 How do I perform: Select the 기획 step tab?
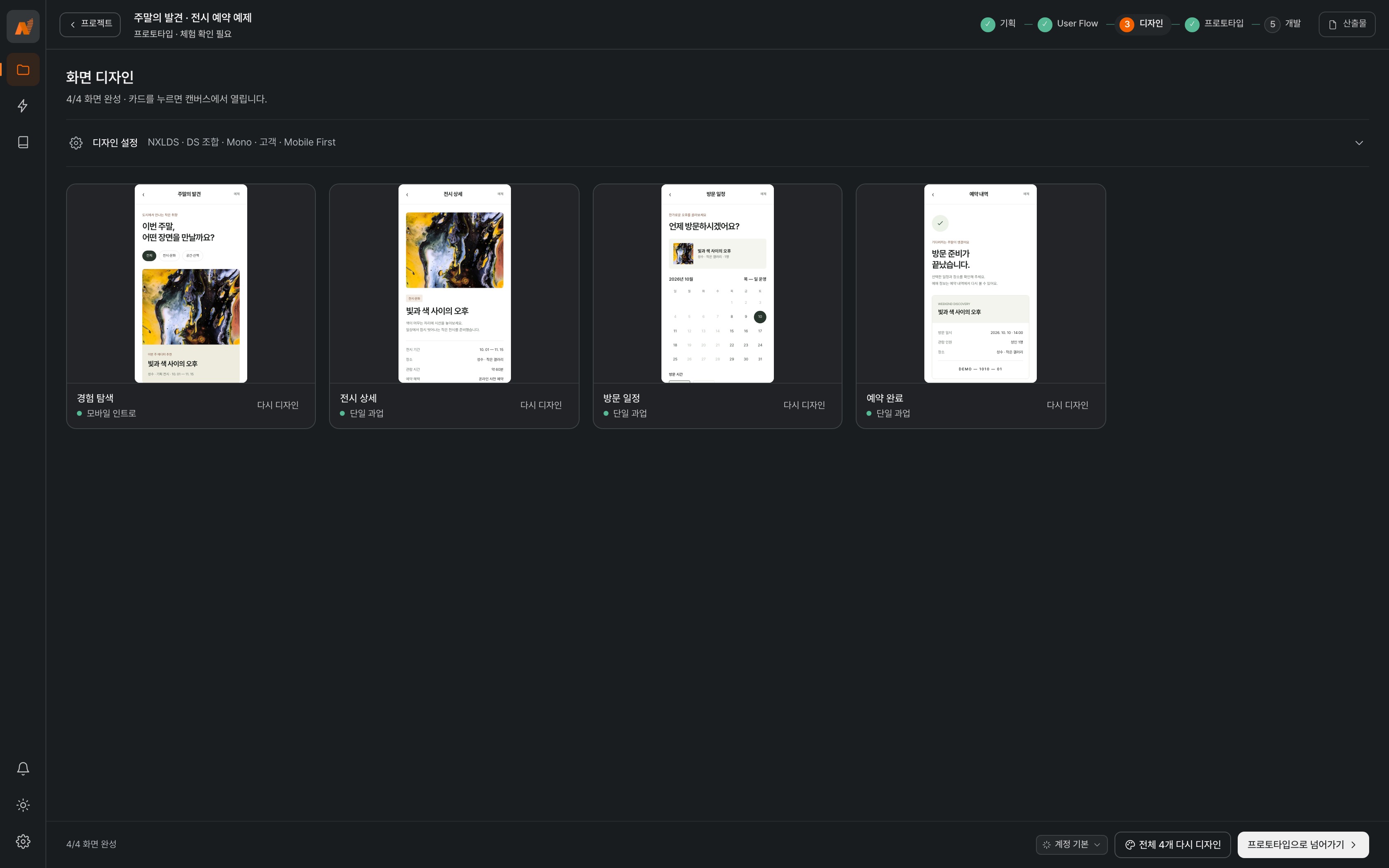point(998,24)
